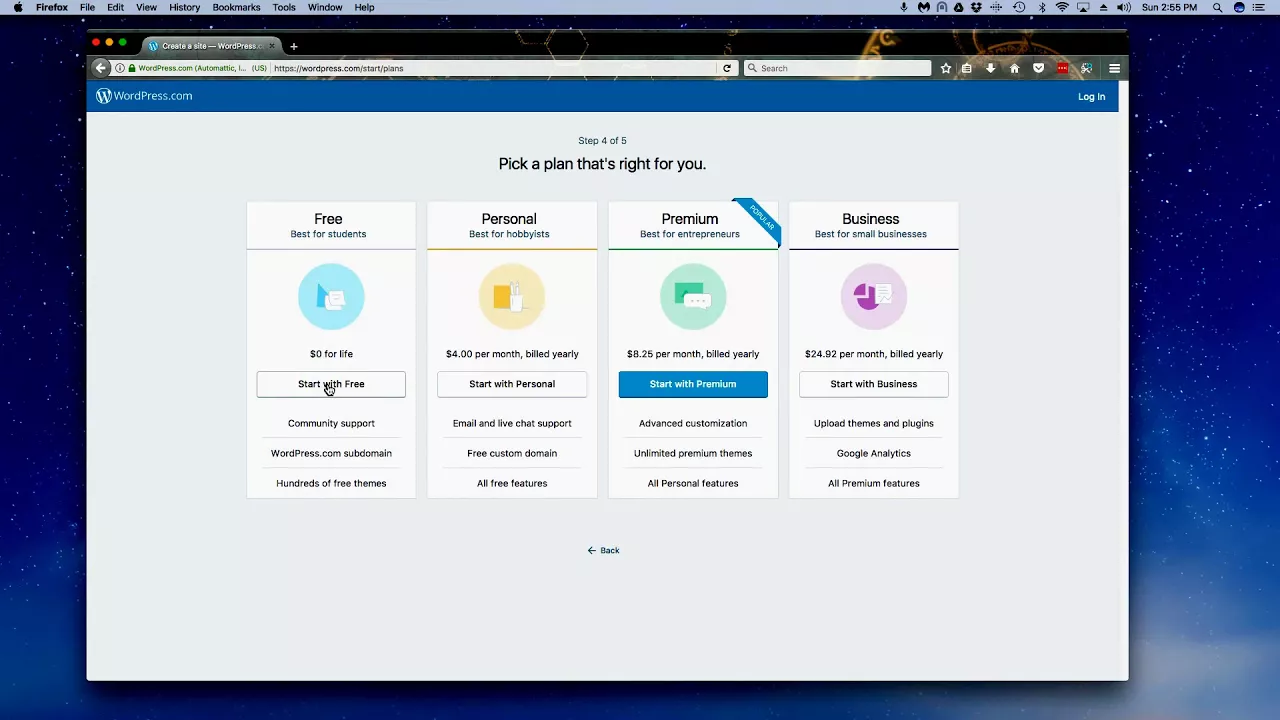Click the red extension icon with dots

(x=1062, y=68)
